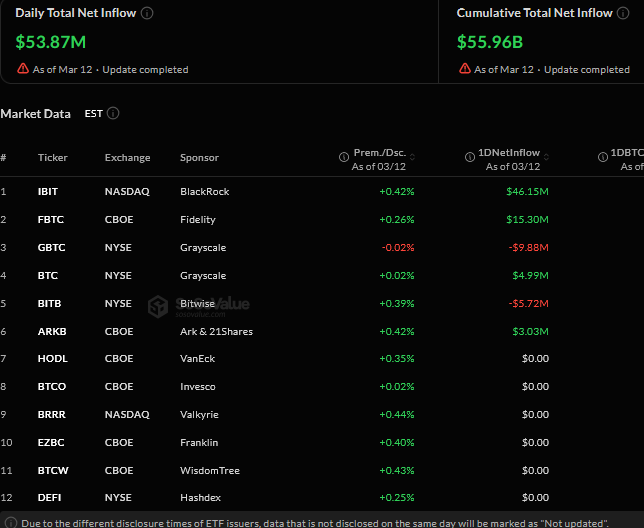Click the Exchange column header
Image resolution: width=644 pixels, height=528 pixels.
127,158
